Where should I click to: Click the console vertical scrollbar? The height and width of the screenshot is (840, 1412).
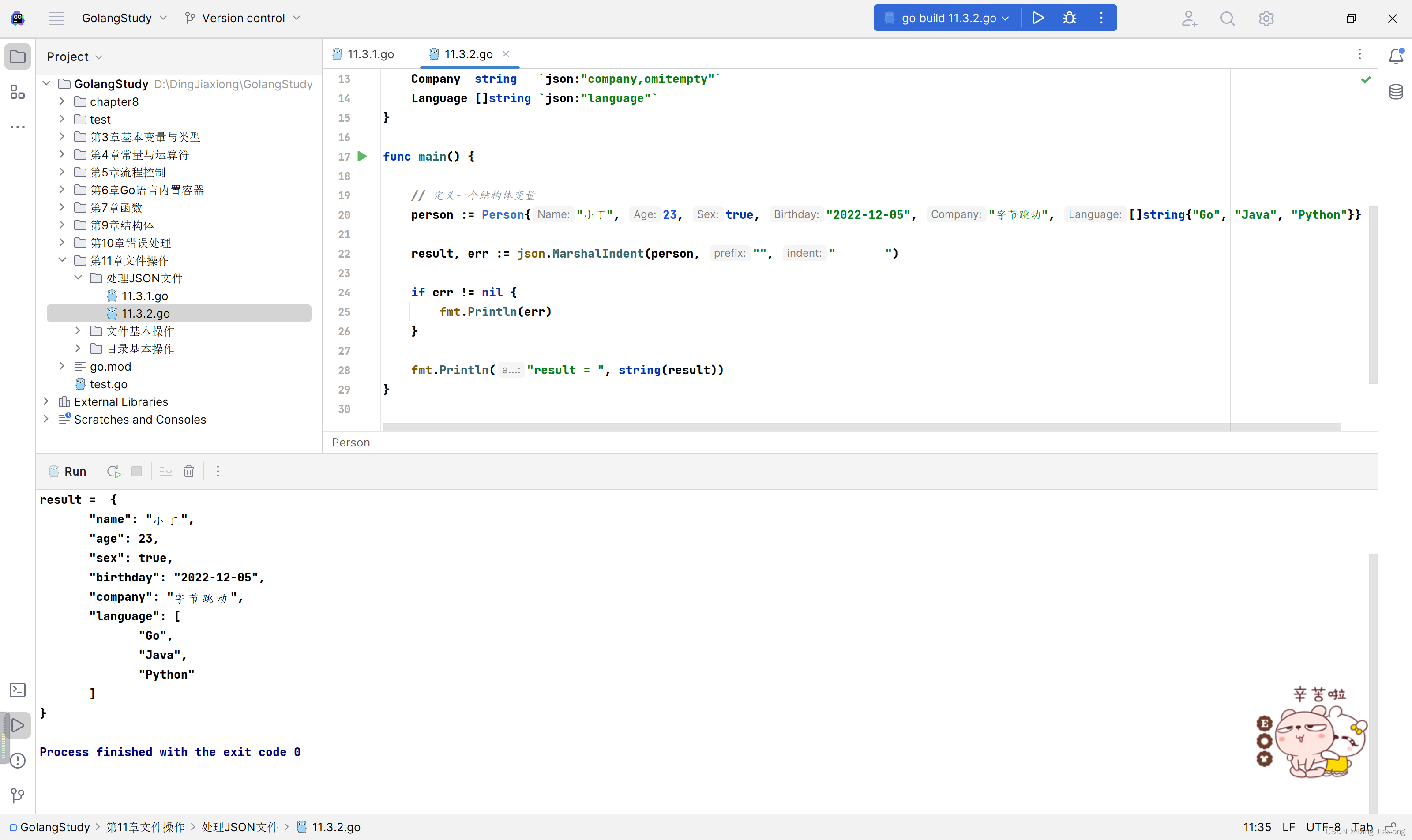1372,683
